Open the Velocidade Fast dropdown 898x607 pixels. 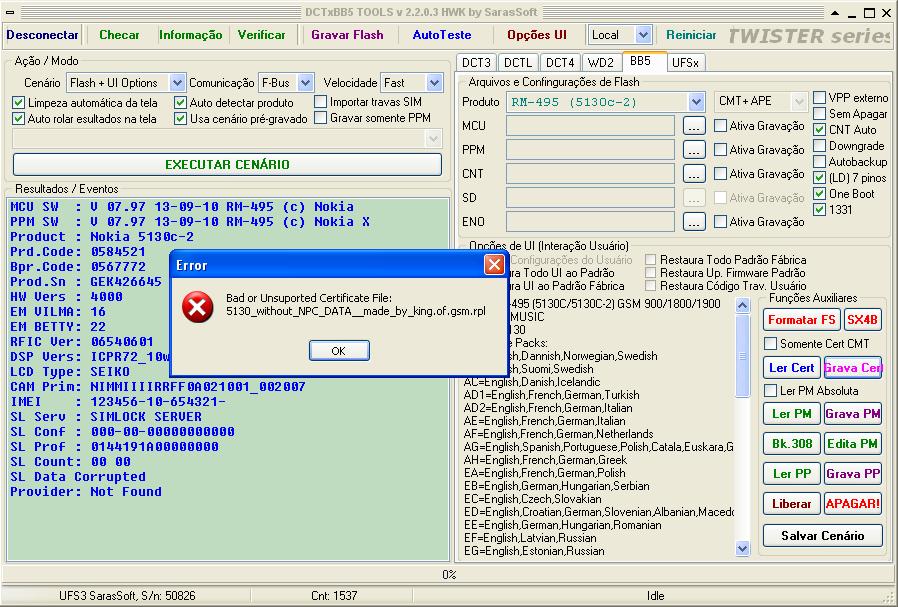click(434, 82)
